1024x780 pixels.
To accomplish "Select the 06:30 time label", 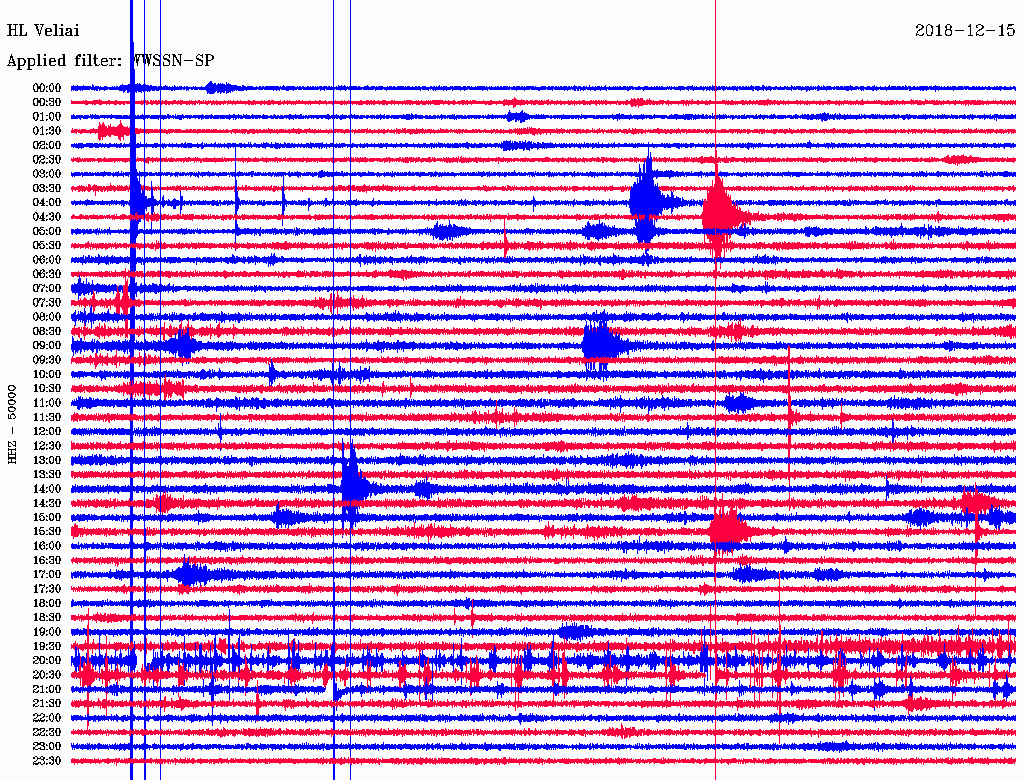I will coord(47,274).
